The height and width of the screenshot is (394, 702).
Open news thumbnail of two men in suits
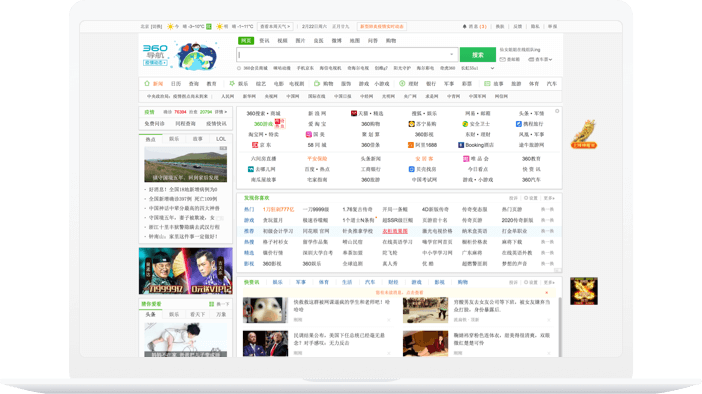point(265,343)
